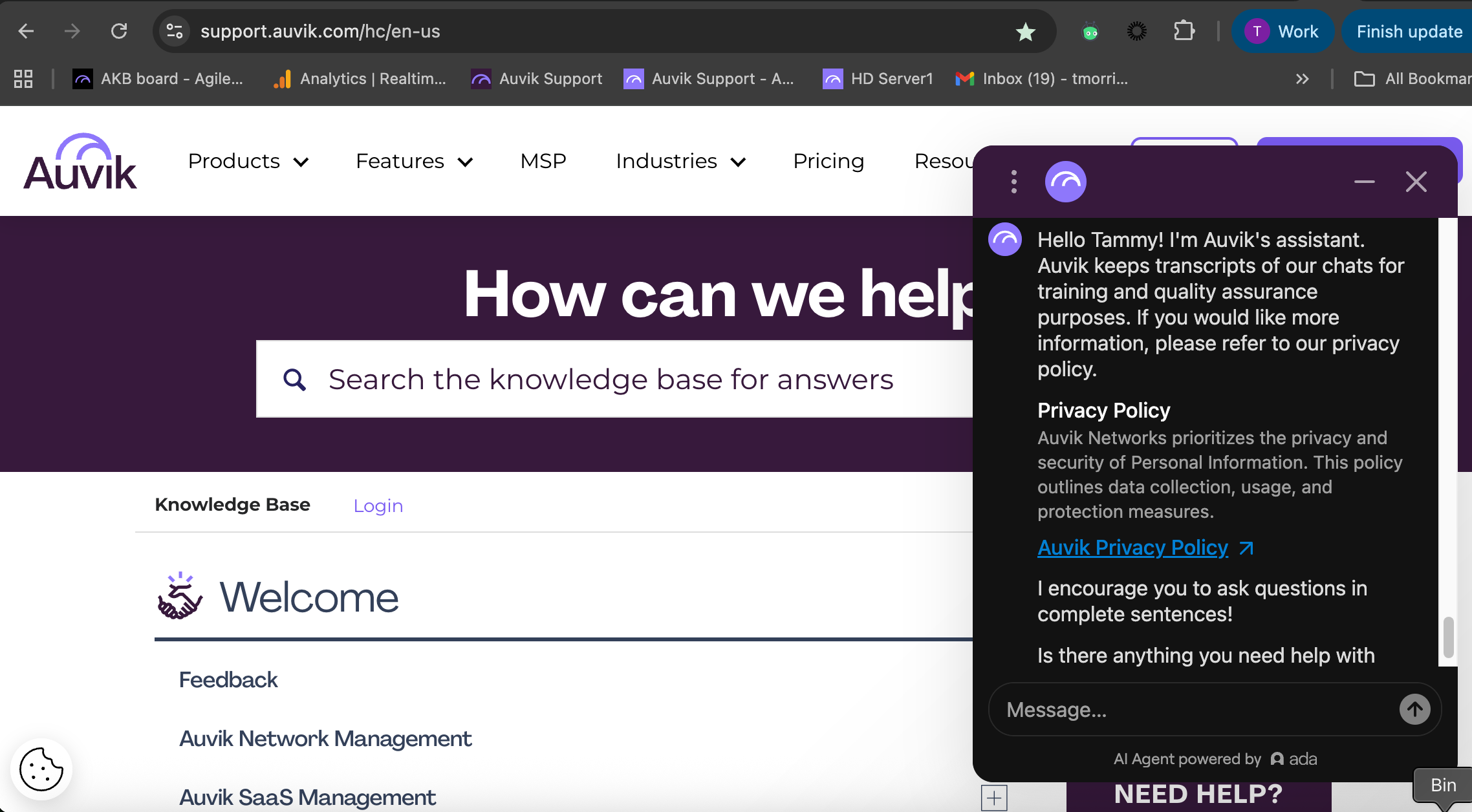The width and height of the screenshot is (1472, 812).
Task: Open the HD Server1 bookmark
Action: (x=878, y=79)
